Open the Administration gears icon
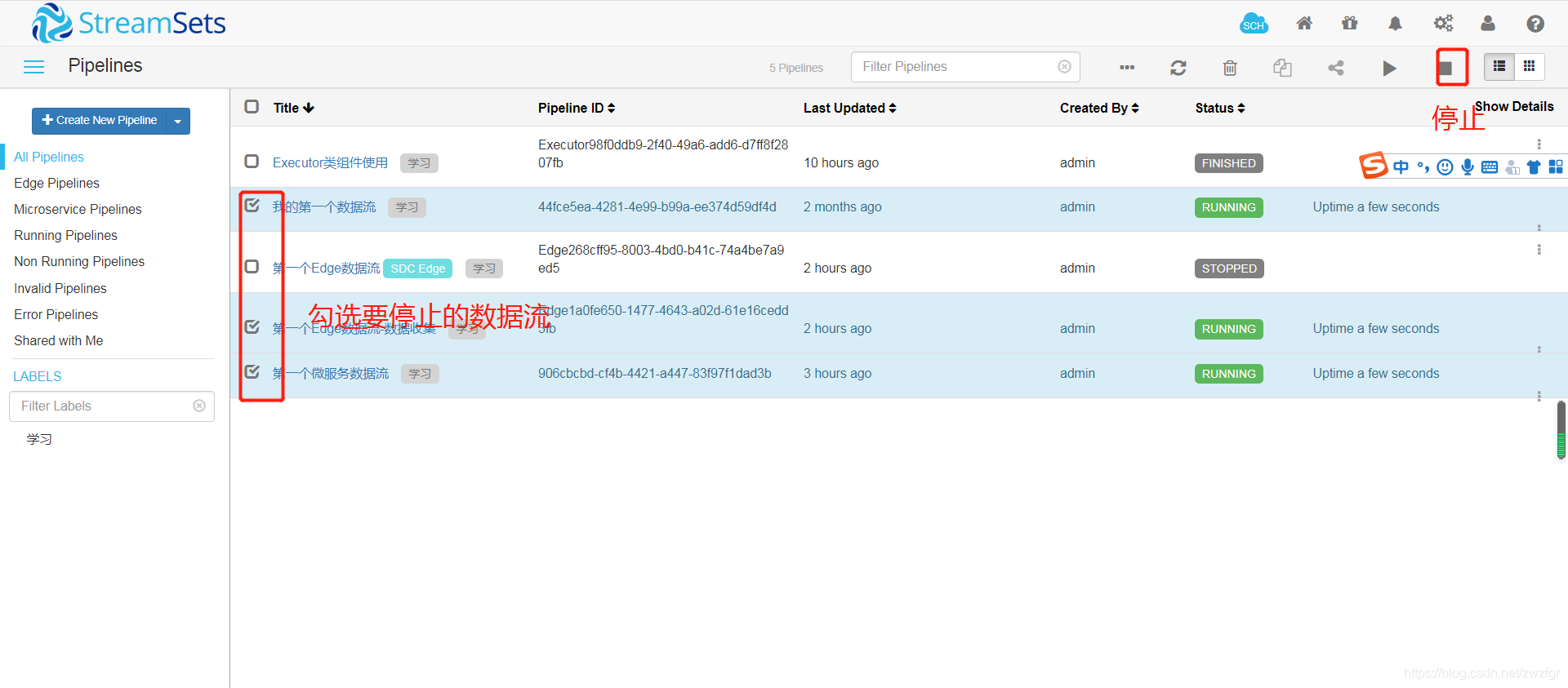The height and width of the screenshot is (688, 1568). [x=1443, y=24]
